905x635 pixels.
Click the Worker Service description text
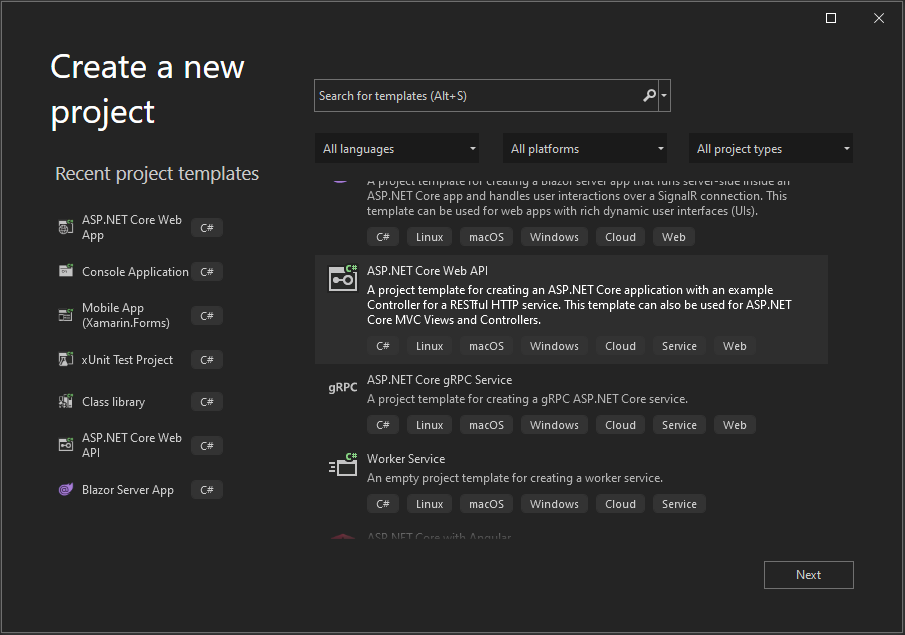515,478
